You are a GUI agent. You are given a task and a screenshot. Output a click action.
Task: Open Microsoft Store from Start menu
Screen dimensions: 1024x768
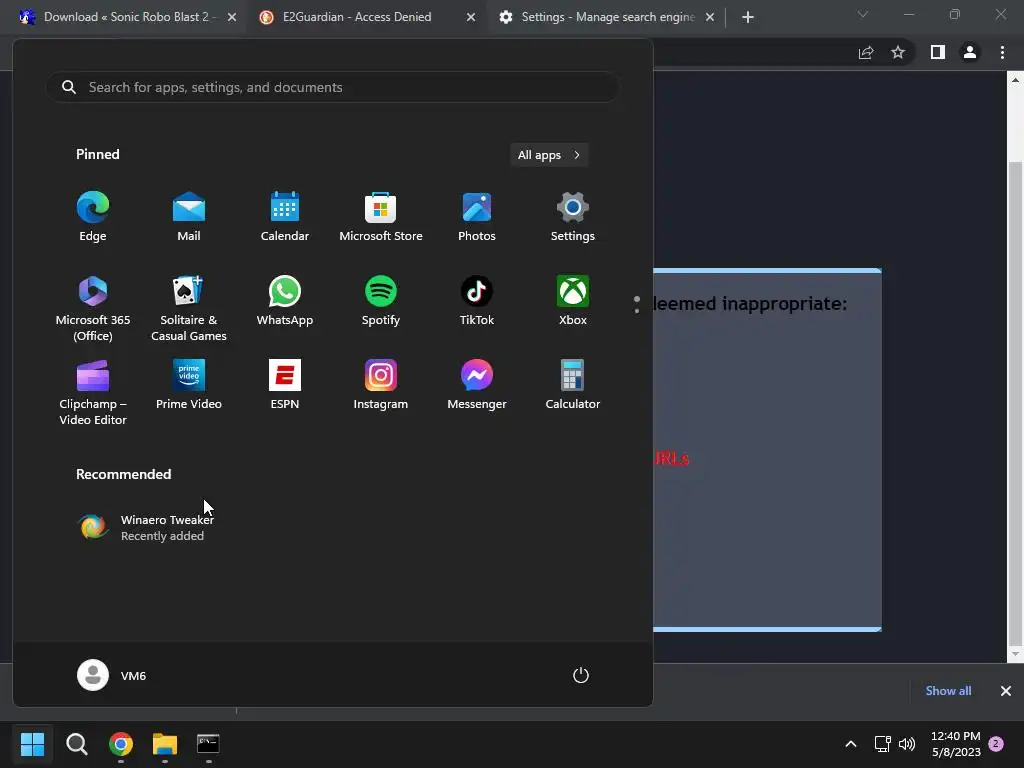[x=381, y=217]
